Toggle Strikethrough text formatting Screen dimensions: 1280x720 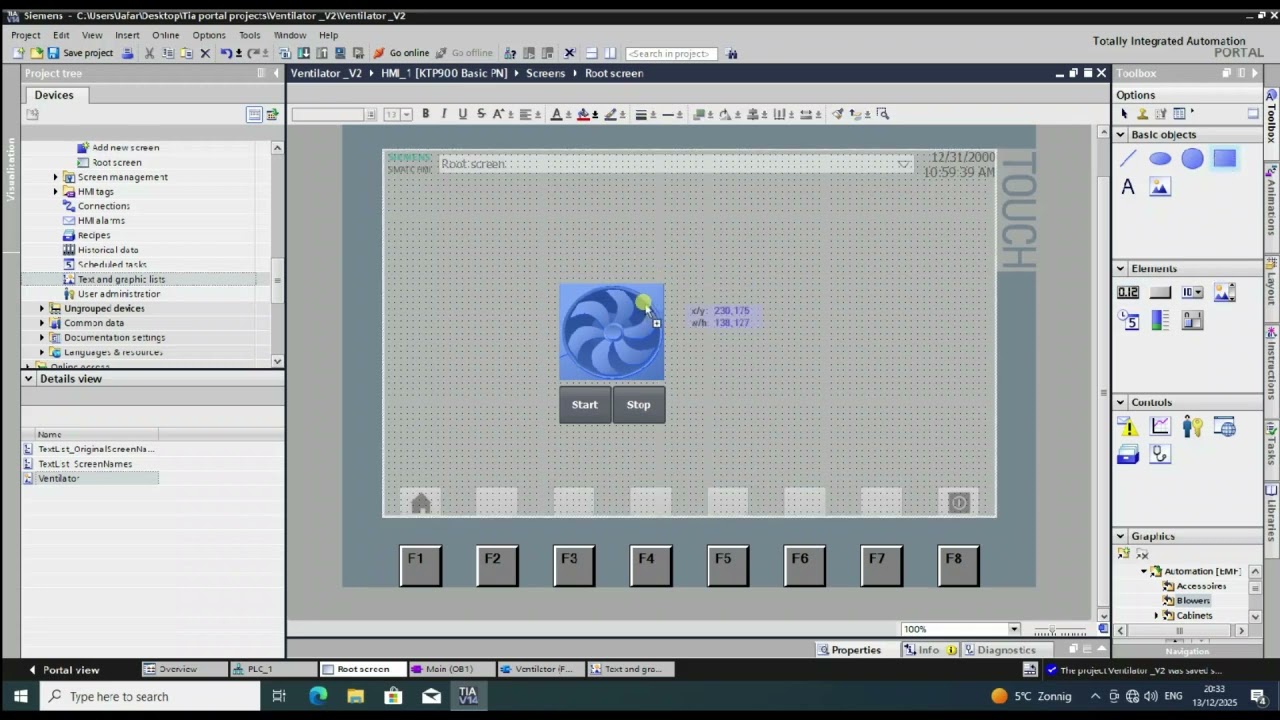click(x=481, y=114)
